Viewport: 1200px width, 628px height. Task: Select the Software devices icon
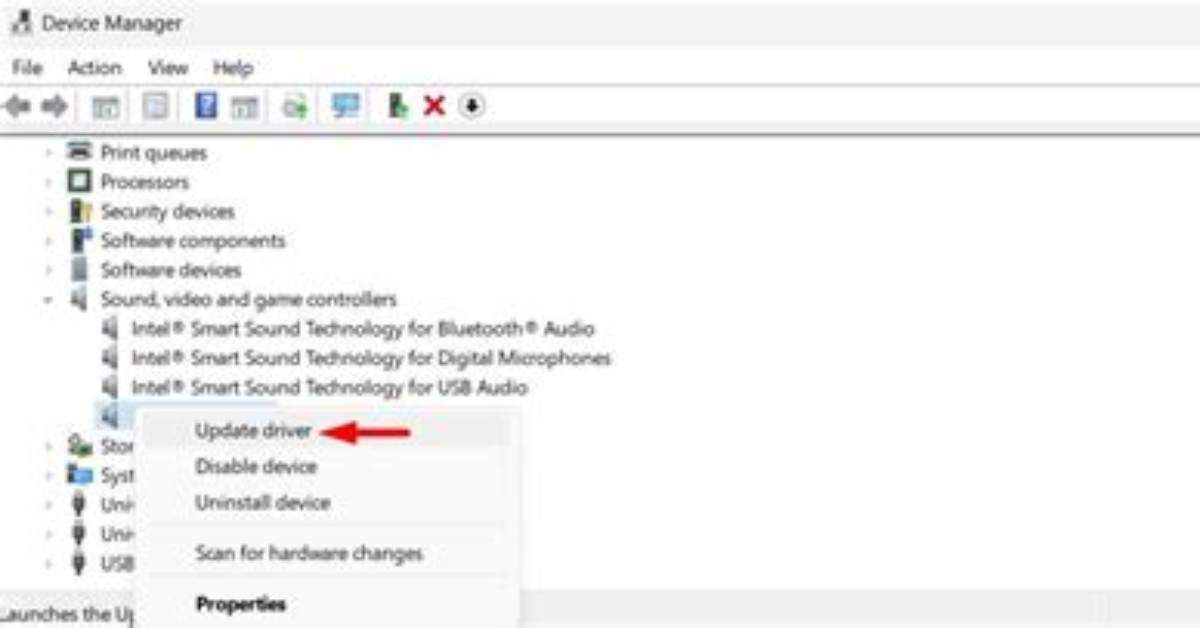pos(79,270)
